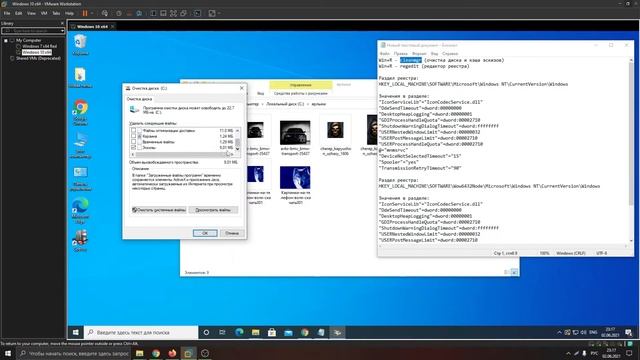Select Windows 7 x64 Red in Library
This screenshot has height=360, width=640.
[39, 46]
